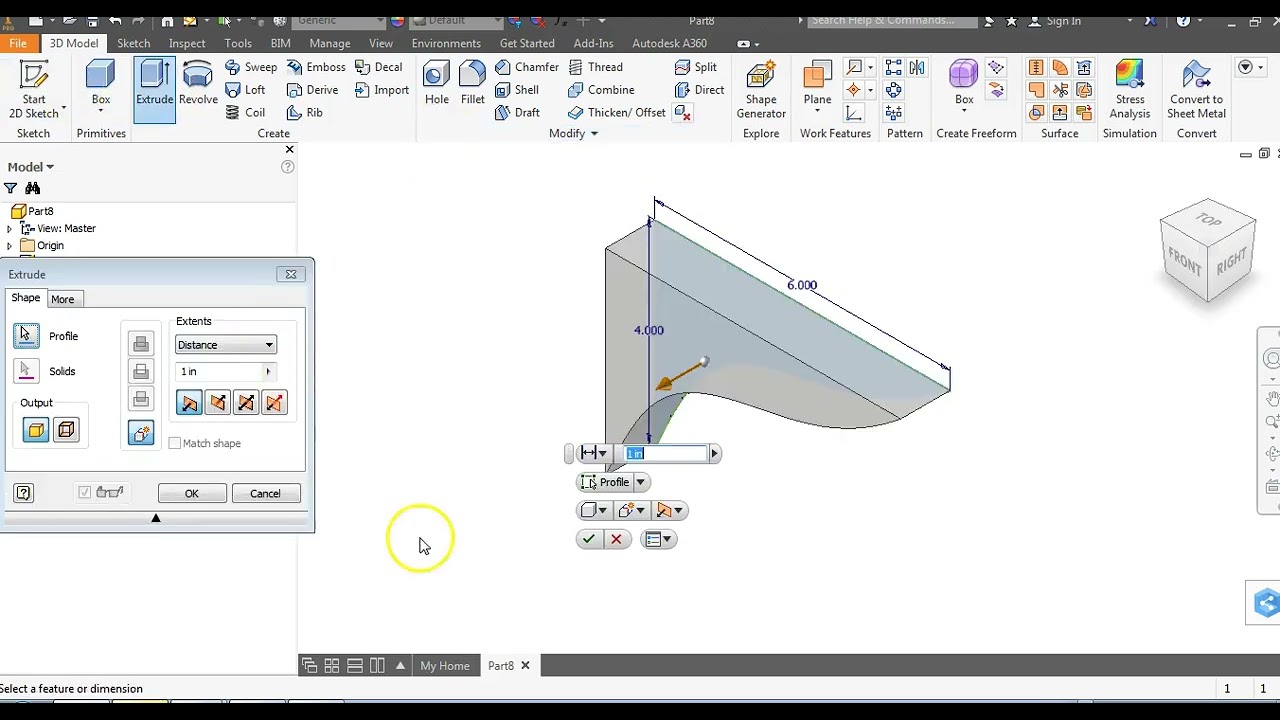This screenshot has width=1280, height=720.
Task: Expand the Plane tool dropdown arrow
Action: pos(817,112)
